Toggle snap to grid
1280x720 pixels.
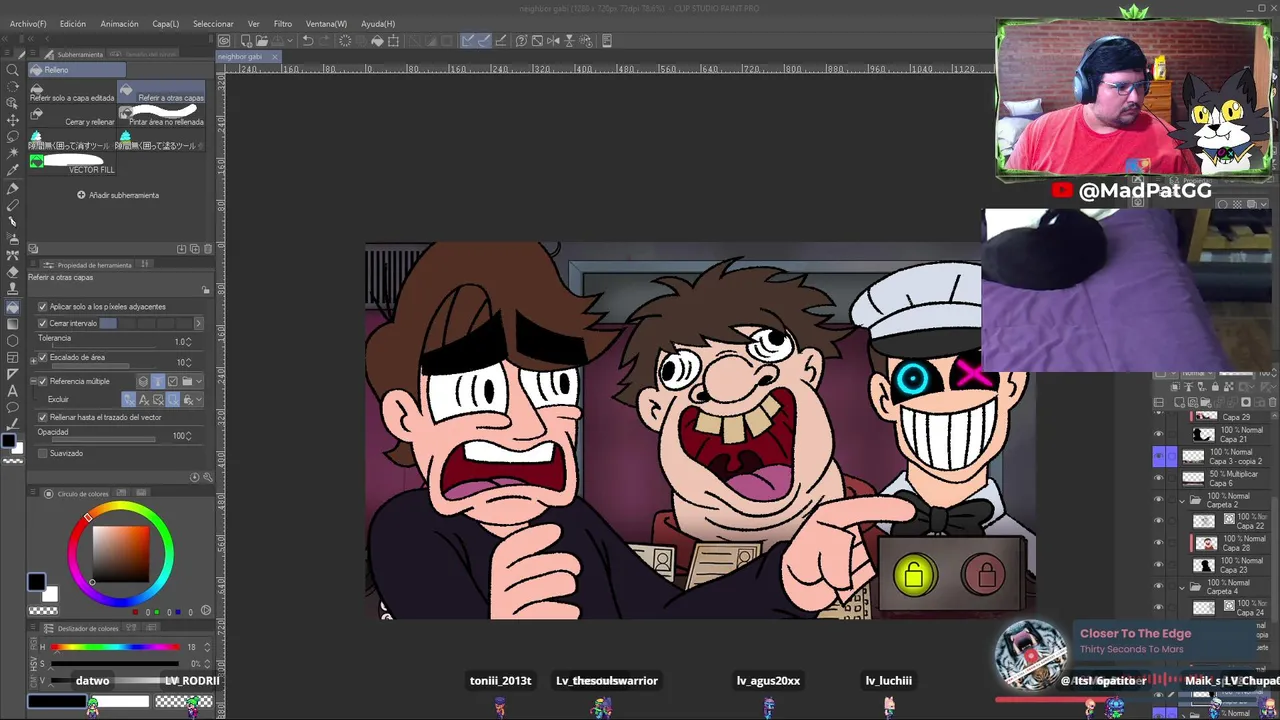501,41
